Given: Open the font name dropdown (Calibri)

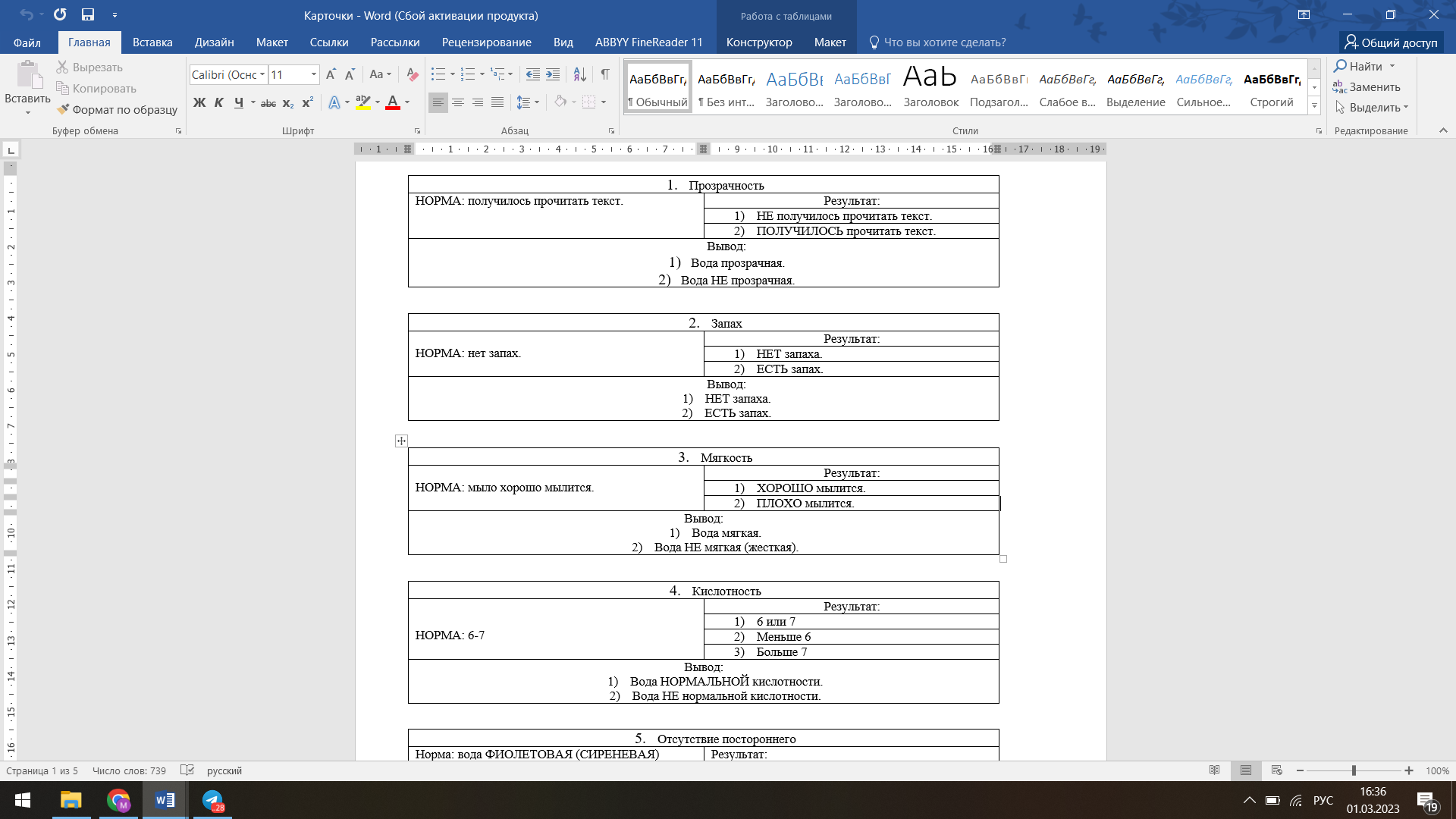Looking at the screenshot, I should 262,74.
